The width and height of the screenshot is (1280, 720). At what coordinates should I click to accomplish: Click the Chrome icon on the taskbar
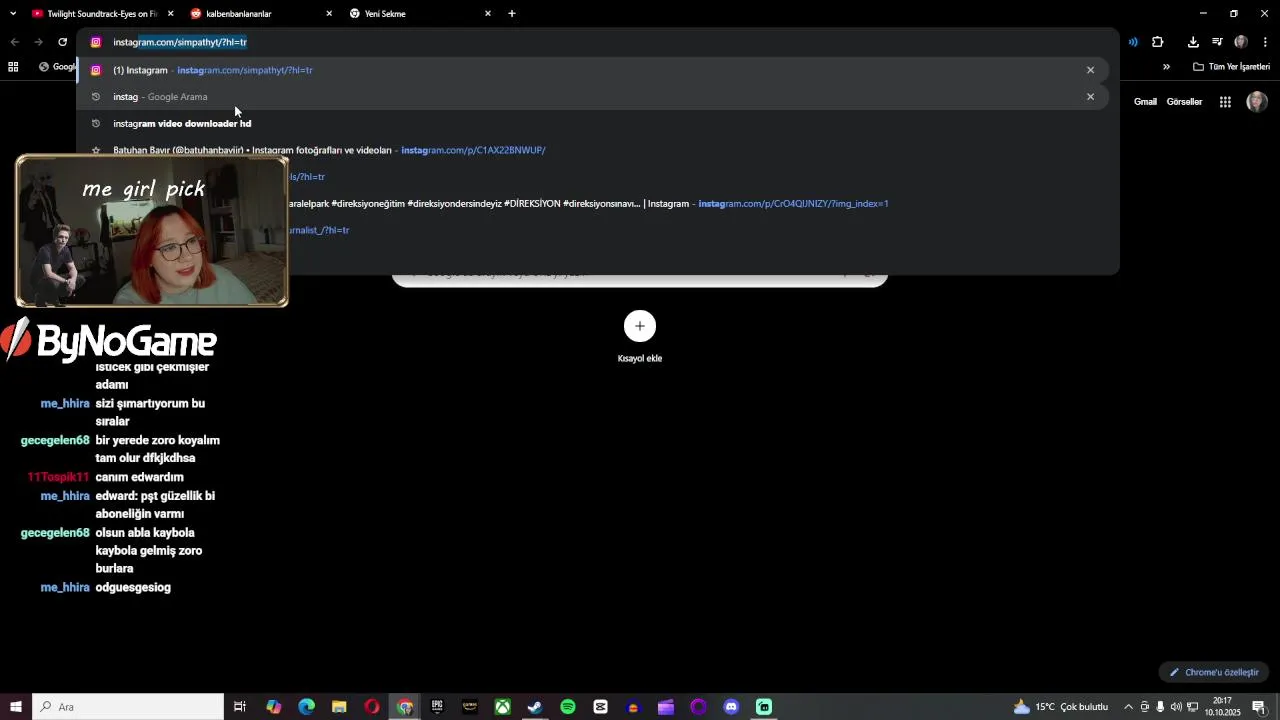click(404, 707)
